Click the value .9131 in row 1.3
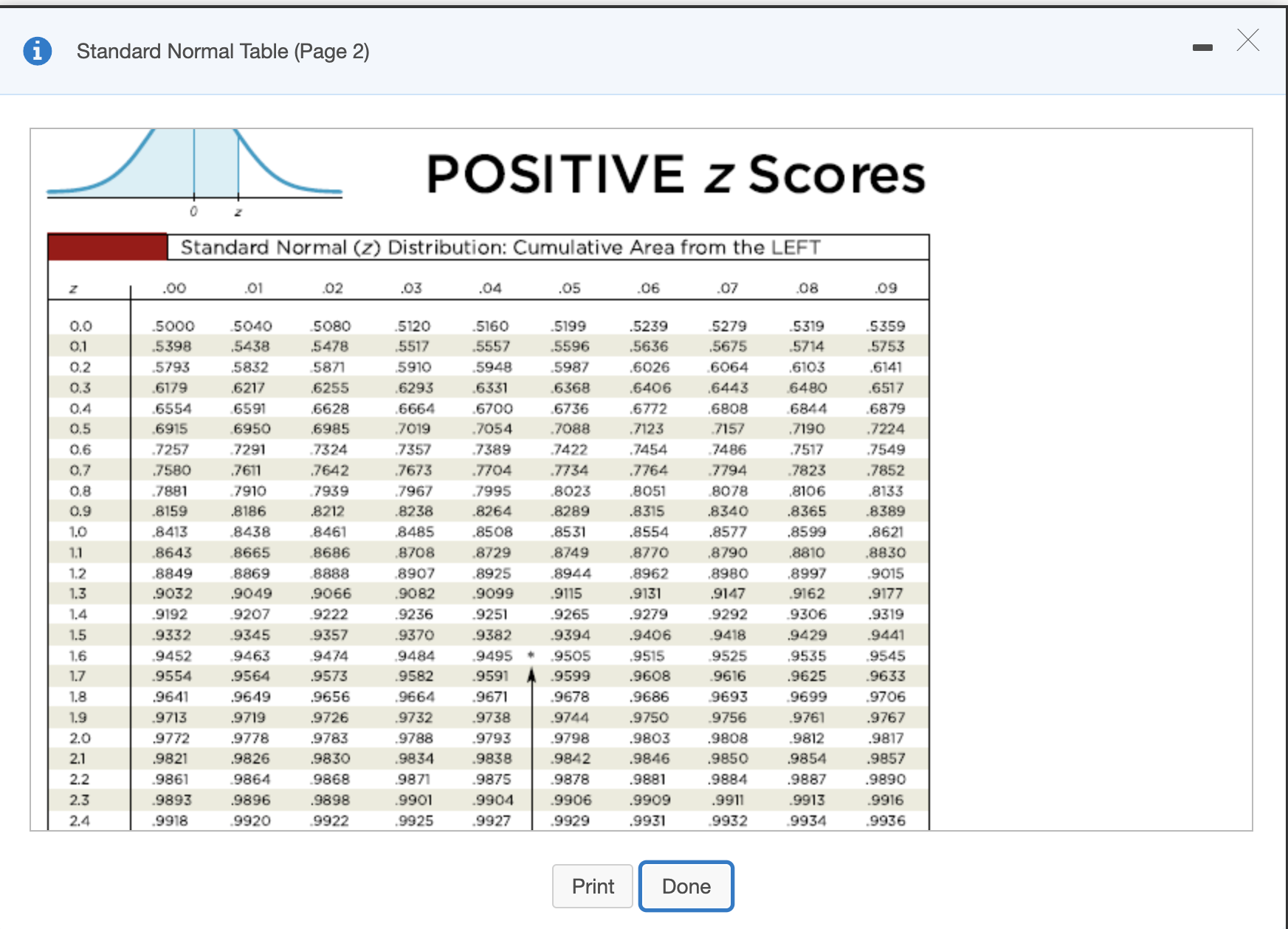 (645, 594)
